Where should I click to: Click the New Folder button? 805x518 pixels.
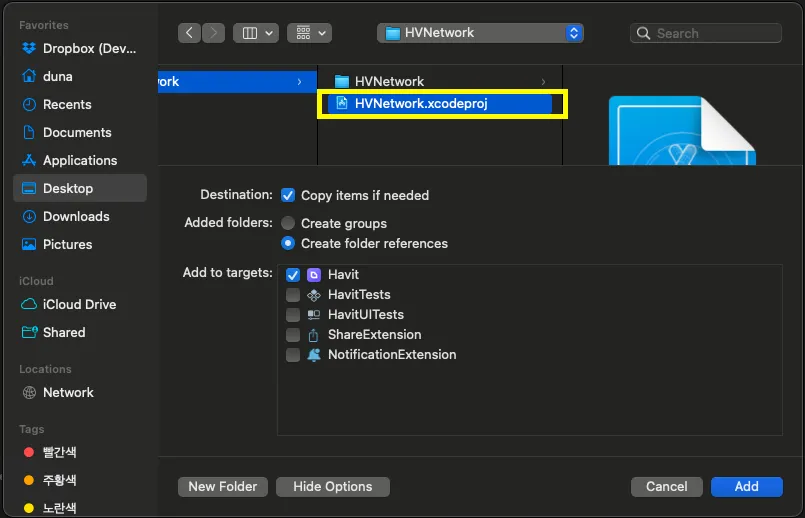point(223,487)
